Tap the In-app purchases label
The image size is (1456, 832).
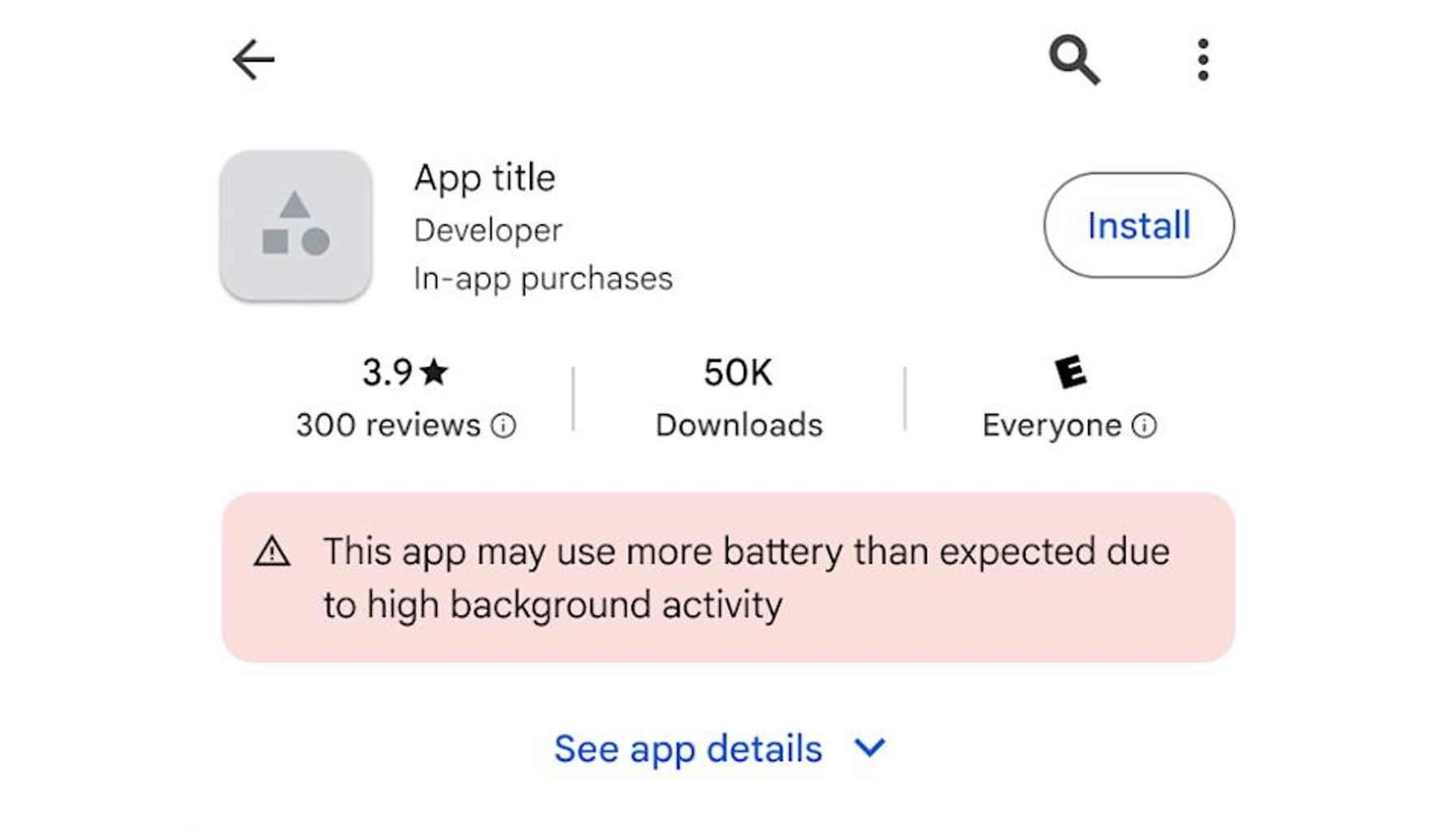coord(543,279)
